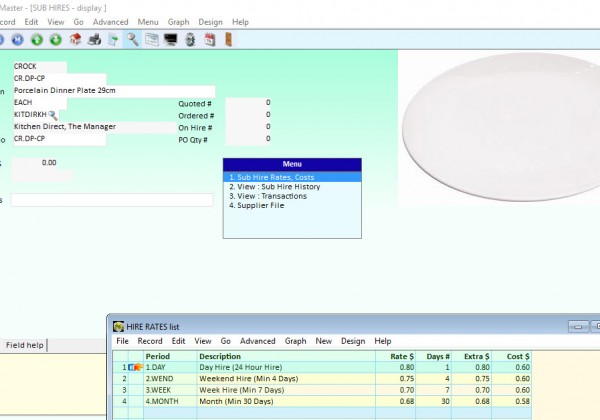
Task: Click the red house home icon
Action: click(75, 39)
